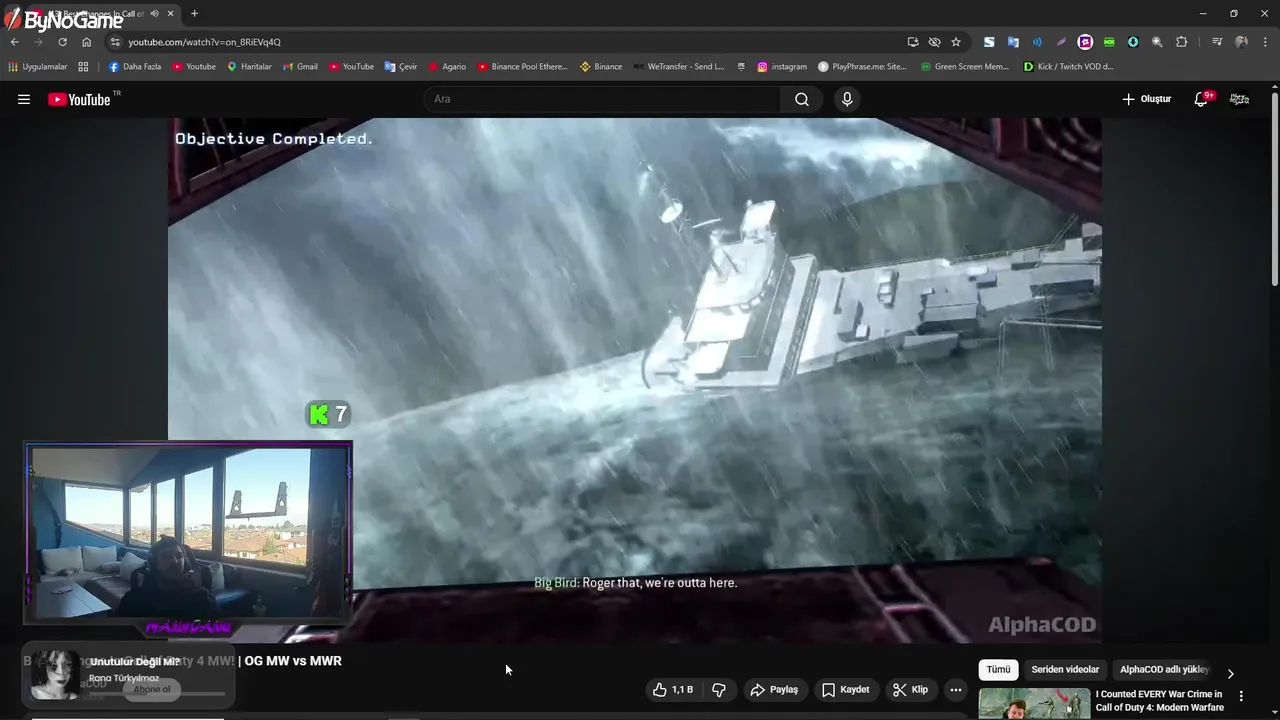
Task: Open the WeTransfer bookmark
Action: [x=679, y=67]
